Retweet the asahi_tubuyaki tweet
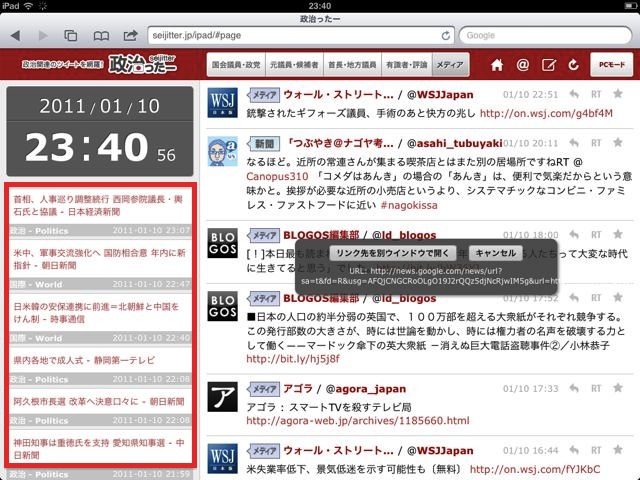640x480 pixels. (x=596, y=143)
